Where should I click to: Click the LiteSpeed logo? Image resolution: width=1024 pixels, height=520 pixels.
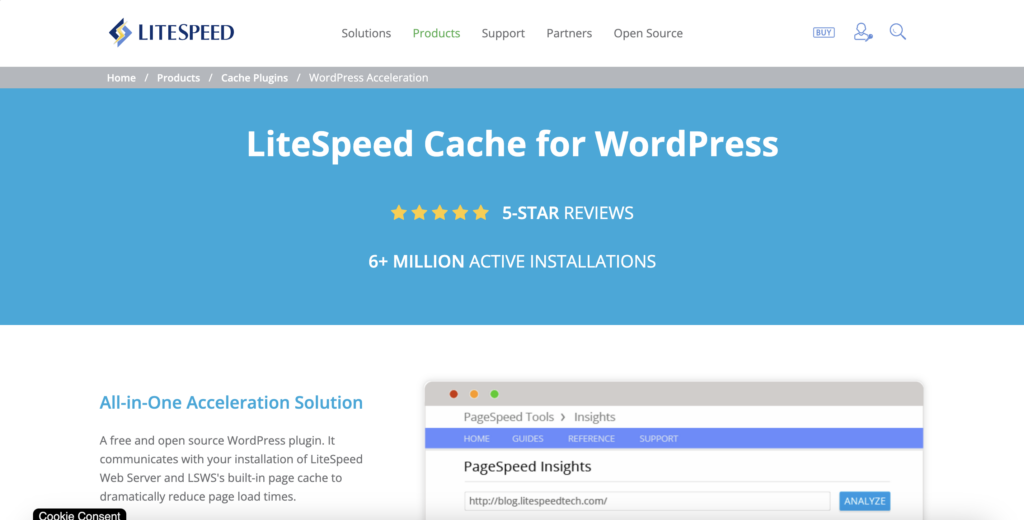click(x=171, y=32)
